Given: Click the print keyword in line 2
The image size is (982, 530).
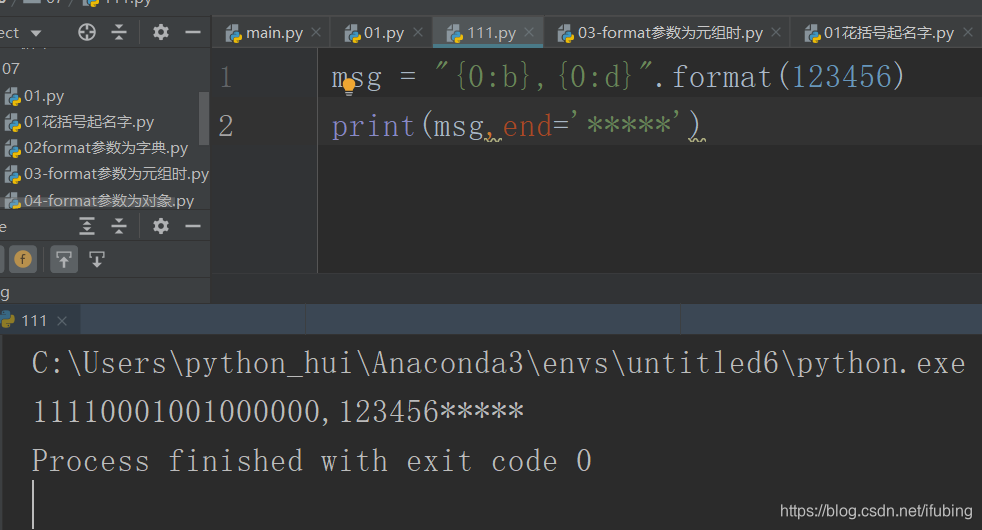Looking at the screenshot, I should coord(373,126).
